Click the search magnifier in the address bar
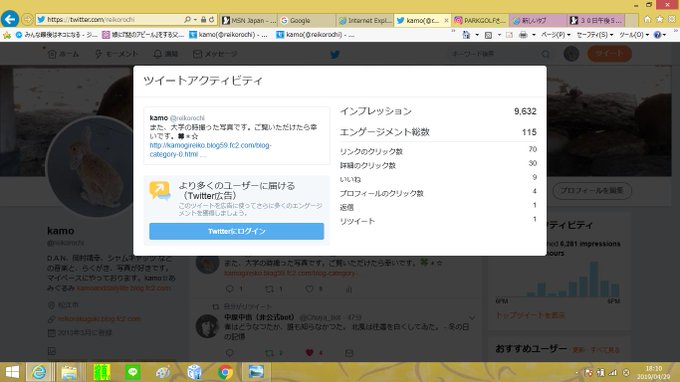The width and height of the screenshot is (680, 382). pos(187,20)
